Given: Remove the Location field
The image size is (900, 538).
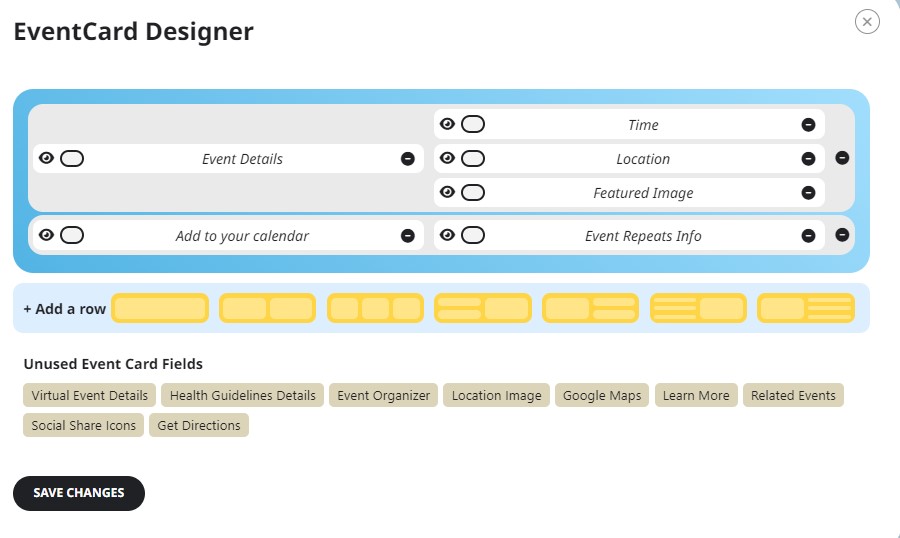Looking at the screenshot, I should [x=808, y=158].
